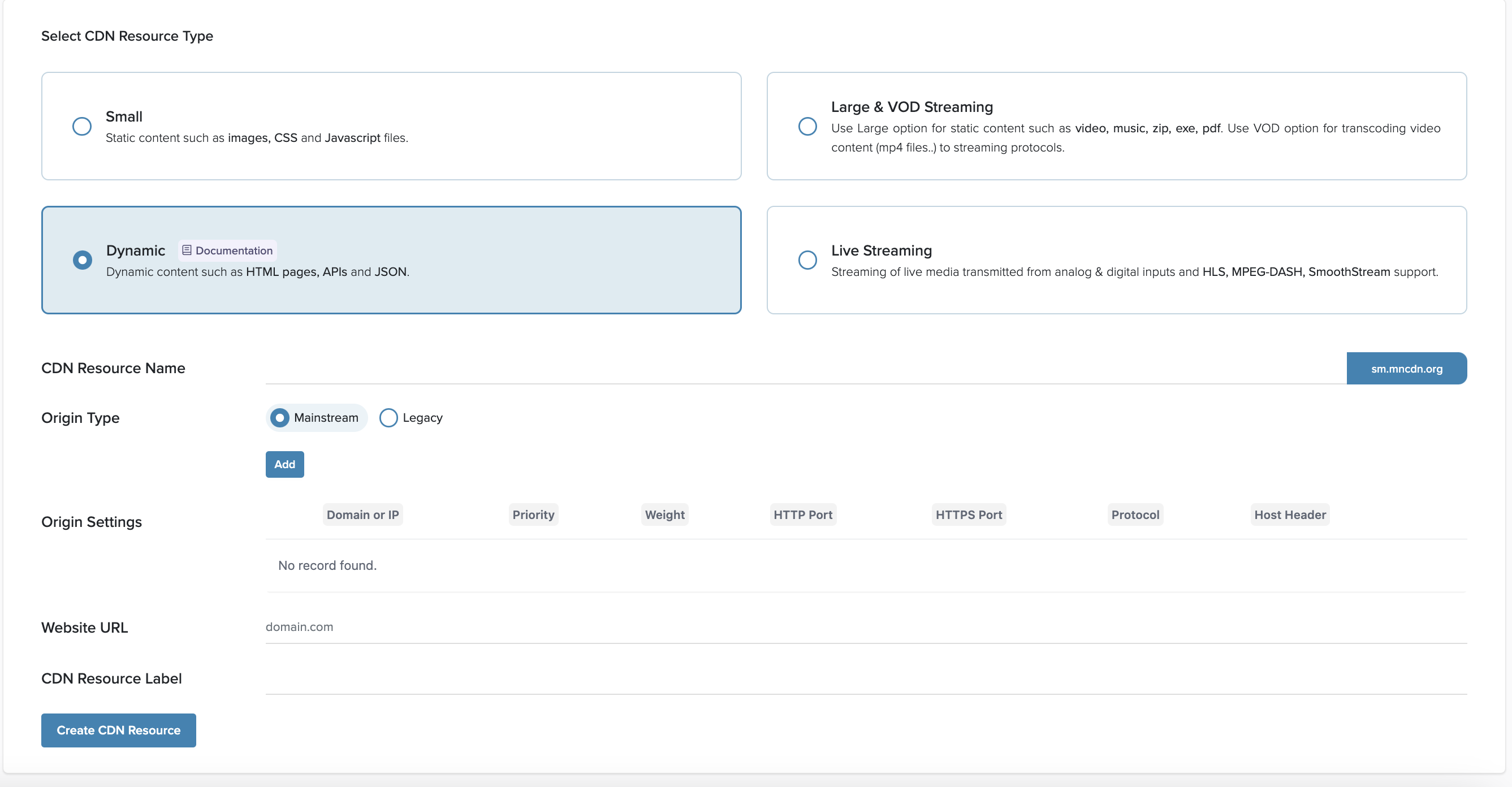Viewport: 1512px width, 787px height.
Task: Select the Small resource type radio
Action: pos(81,126)
